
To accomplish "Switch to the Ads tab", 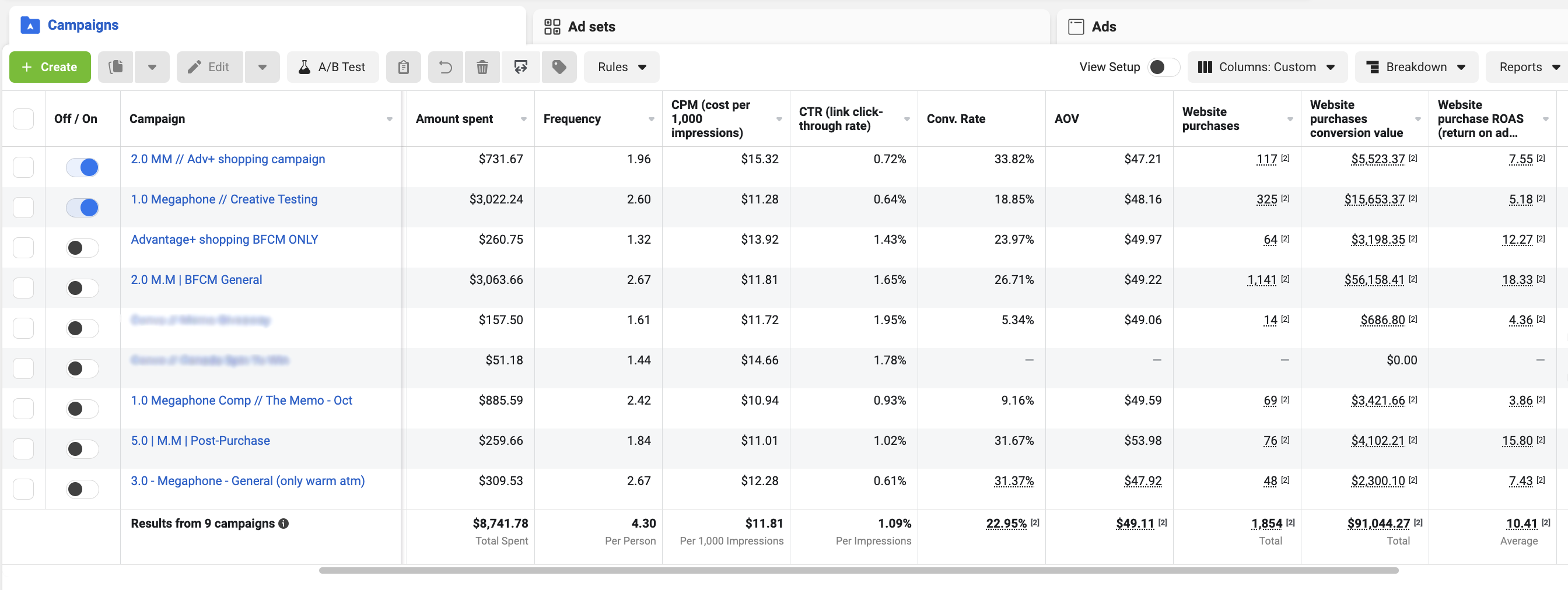I will click(1103, 27).
